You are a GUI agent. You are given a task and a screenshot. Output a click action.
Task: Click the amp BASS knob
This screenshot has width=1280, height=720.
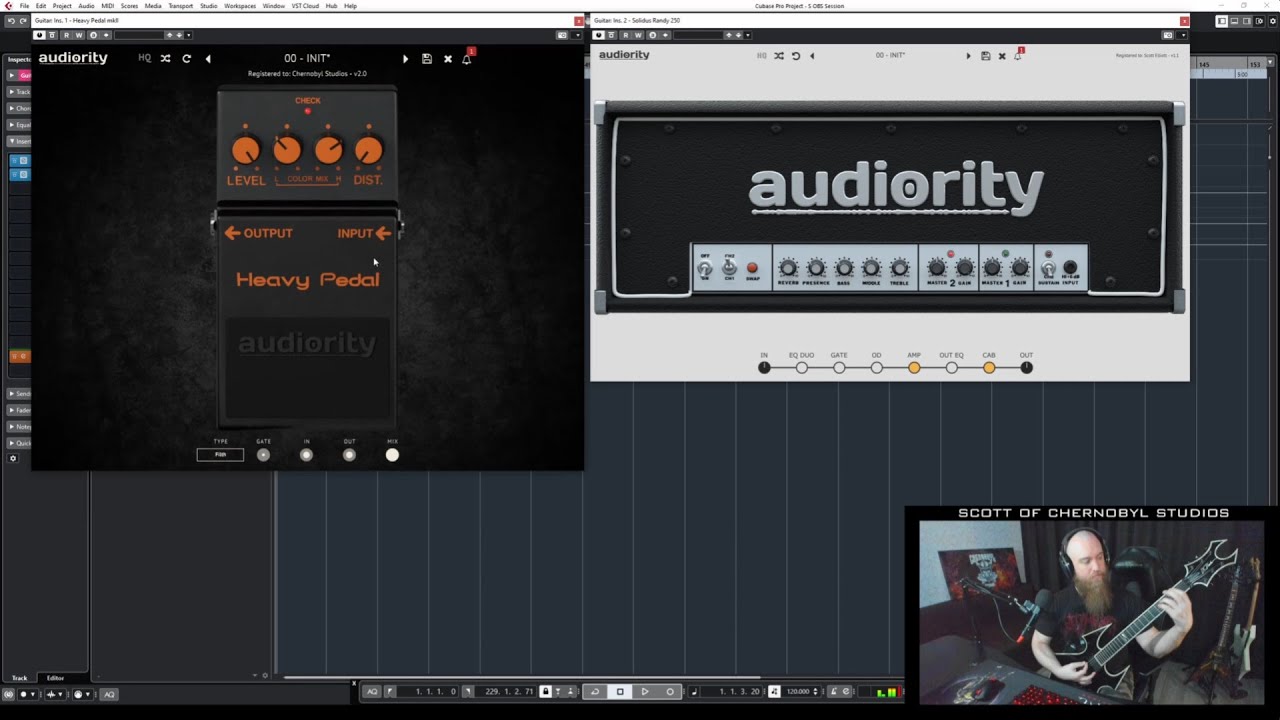(x=844, y=268)
